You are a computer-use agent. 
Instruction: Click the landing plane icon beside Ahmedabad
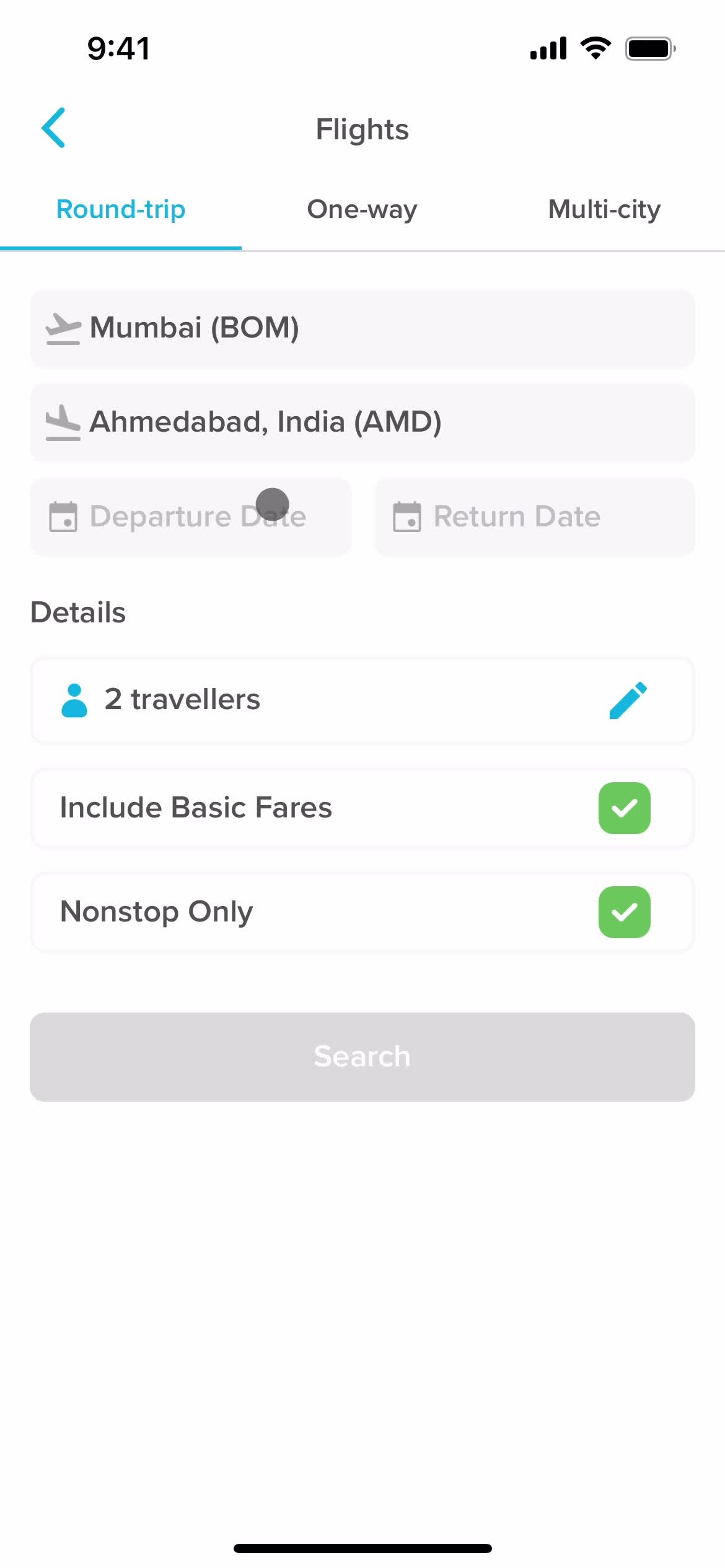click(x=63, y=422)
